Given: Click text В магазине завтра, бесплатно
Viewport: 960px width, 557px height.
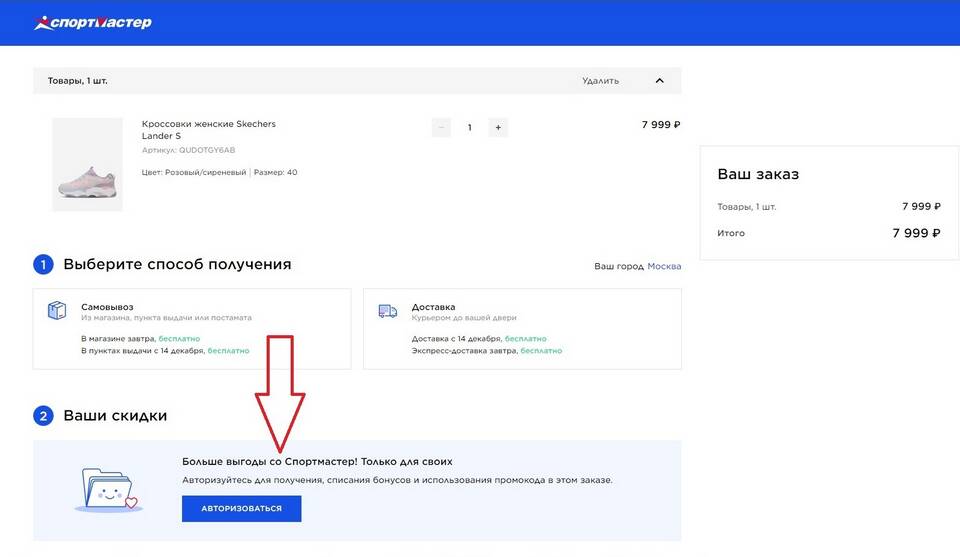Looking at the screenshot, I should (x=140, y=338).
